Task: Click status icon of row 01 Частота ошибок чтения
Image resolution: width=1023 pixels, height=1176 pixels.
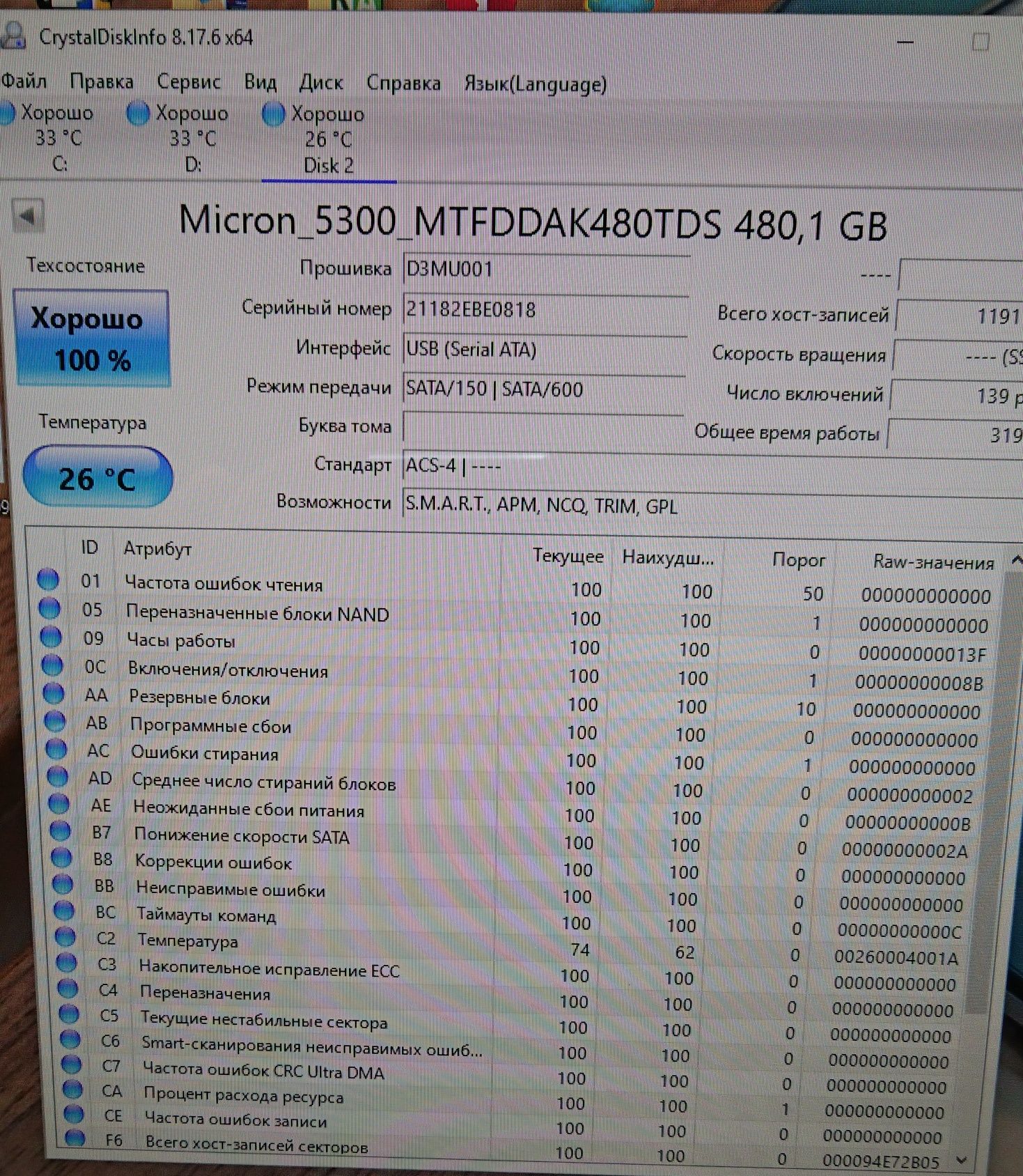Action: [x=48, y=580]
